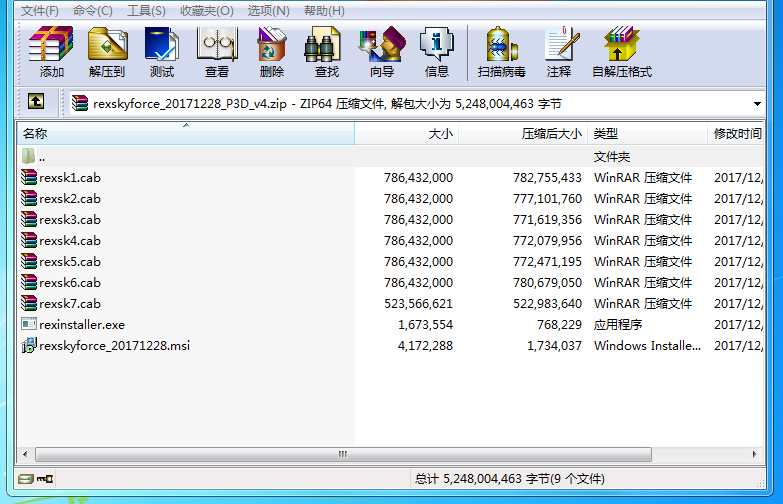Viewport: 783px width, 504px height.
Task: Sort by 压缩后大小 column header
Action: click(x=523, y=133)
